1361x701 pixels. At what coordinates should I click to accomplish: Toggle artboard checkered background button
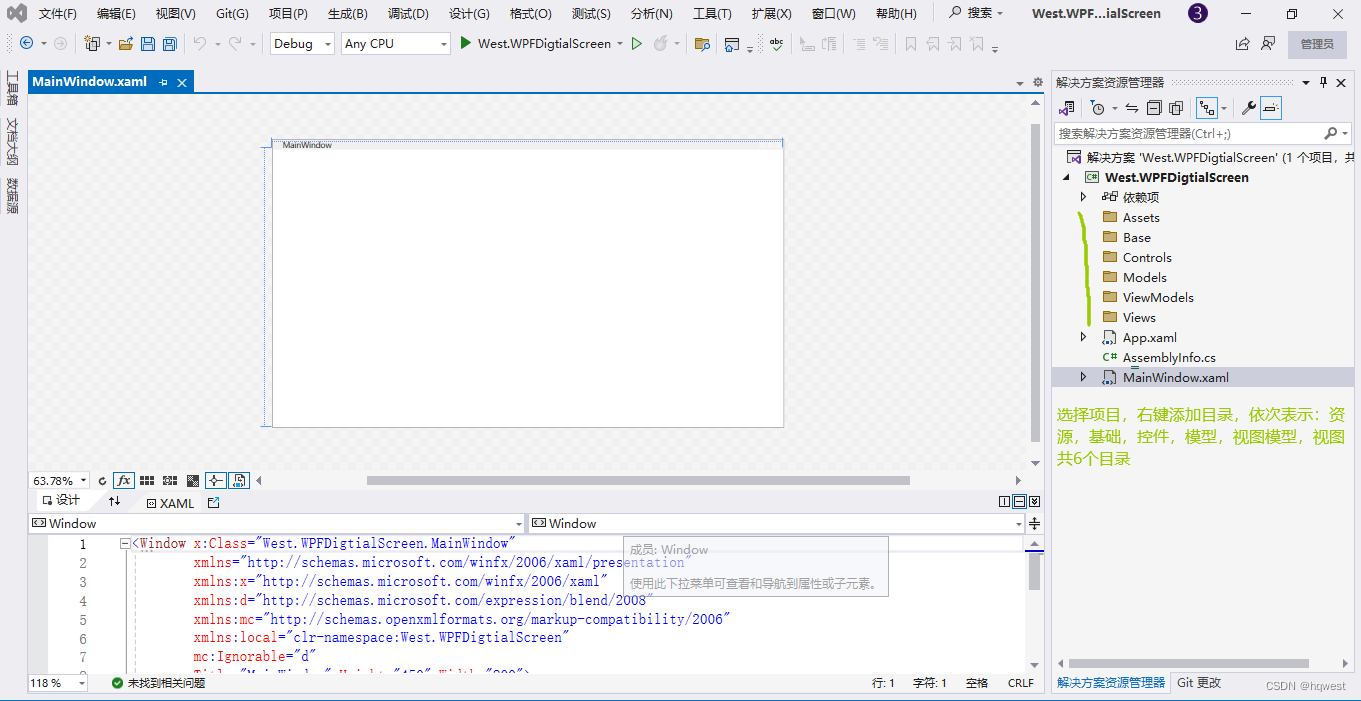193,481
